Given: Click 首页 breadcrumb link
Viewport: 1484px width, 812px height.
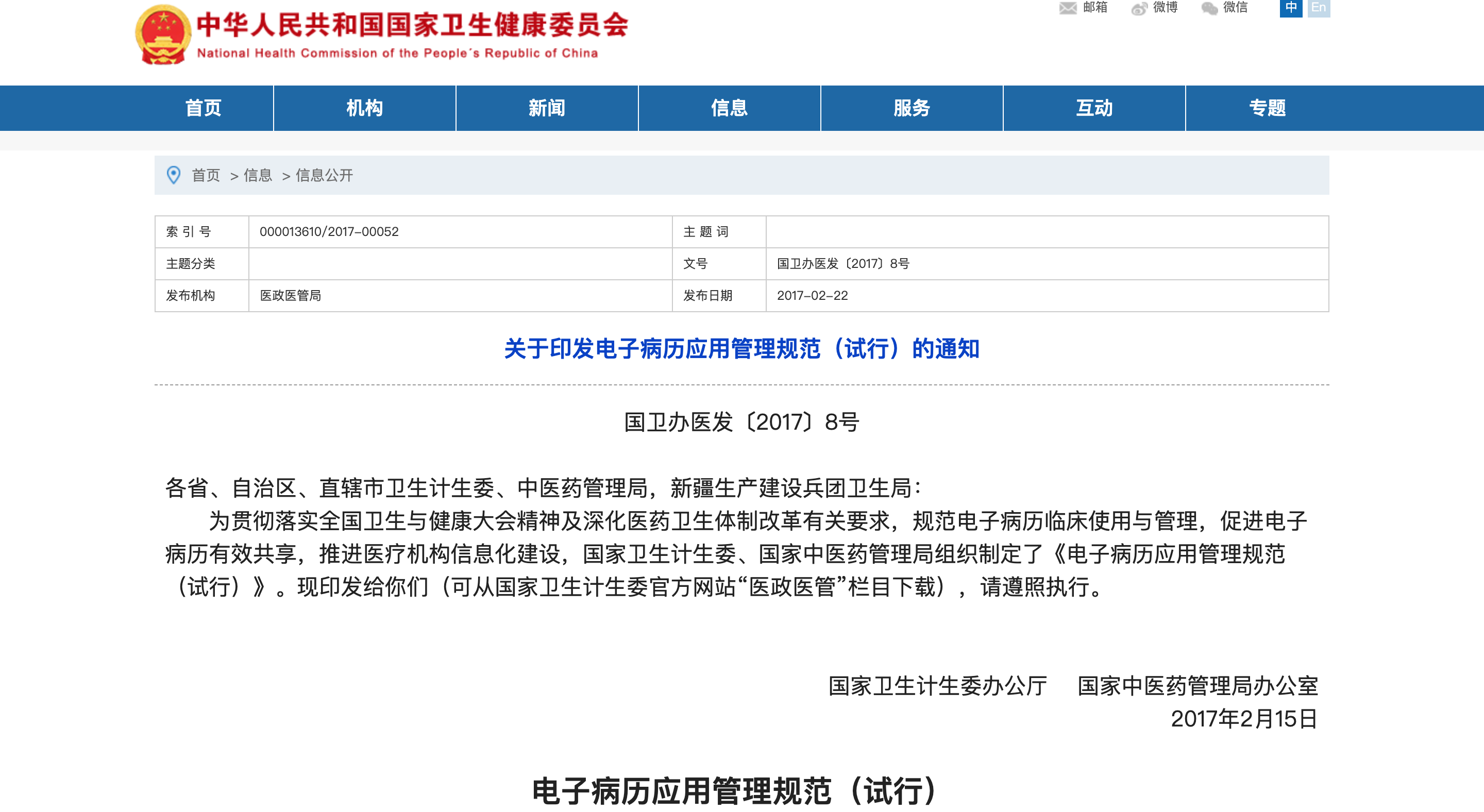Looking at the screenshot, I should click(x=206, y=175).
